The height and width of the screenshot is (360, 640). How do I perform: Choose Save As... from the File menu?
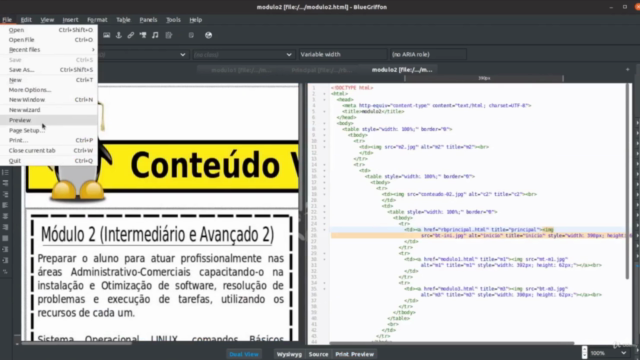pos(49,70)
